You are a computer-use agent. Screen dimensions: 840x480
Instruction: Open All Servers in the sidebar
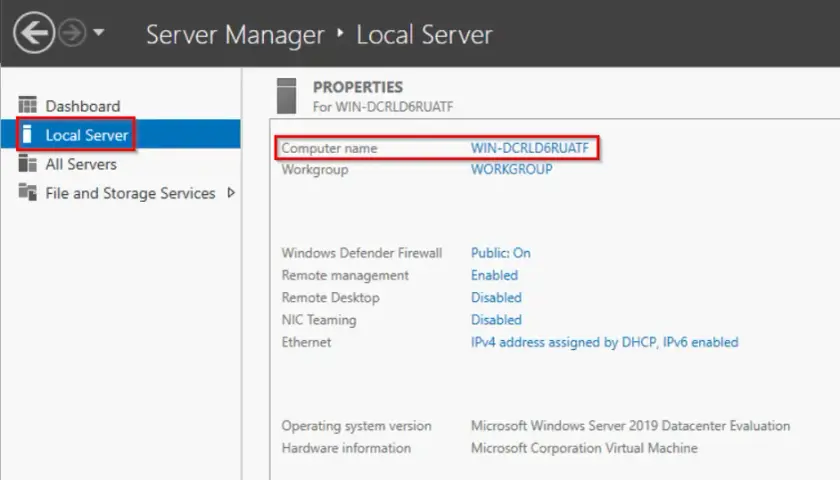click(81, 164)
